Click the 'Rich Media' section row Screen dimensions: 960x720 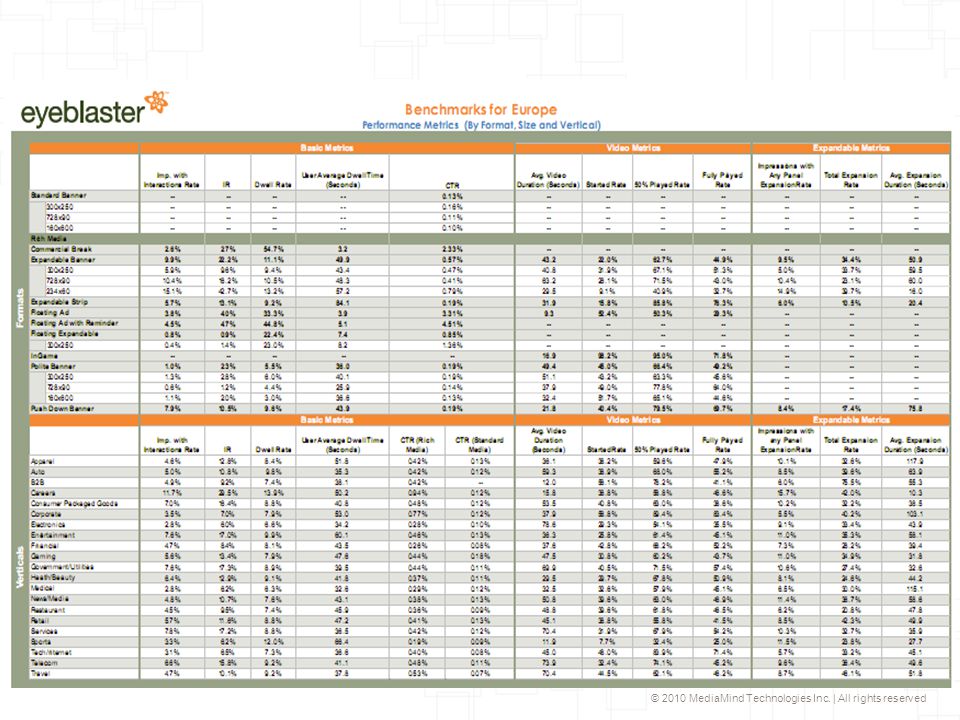tap(490, 239)
